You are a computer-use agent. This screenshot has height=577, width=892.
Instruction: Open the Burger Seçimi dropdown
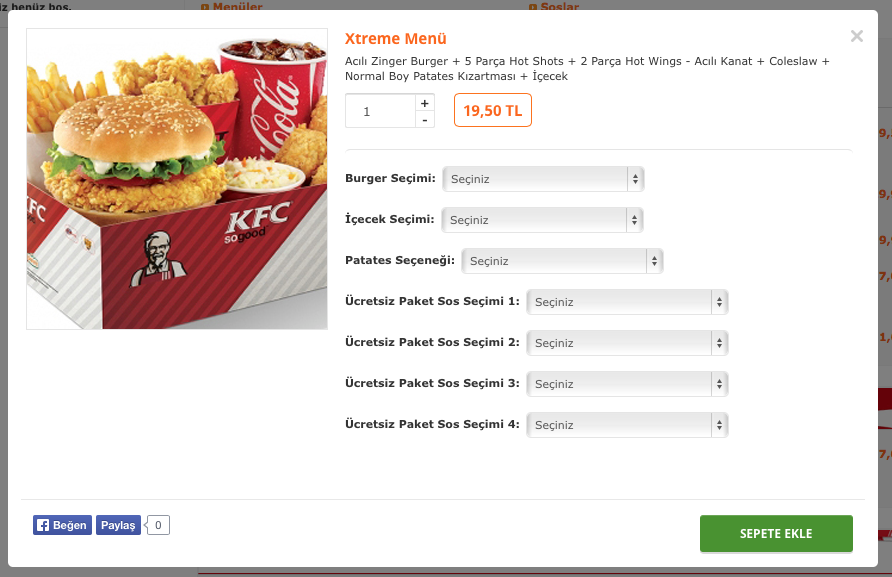click(543, 179)
